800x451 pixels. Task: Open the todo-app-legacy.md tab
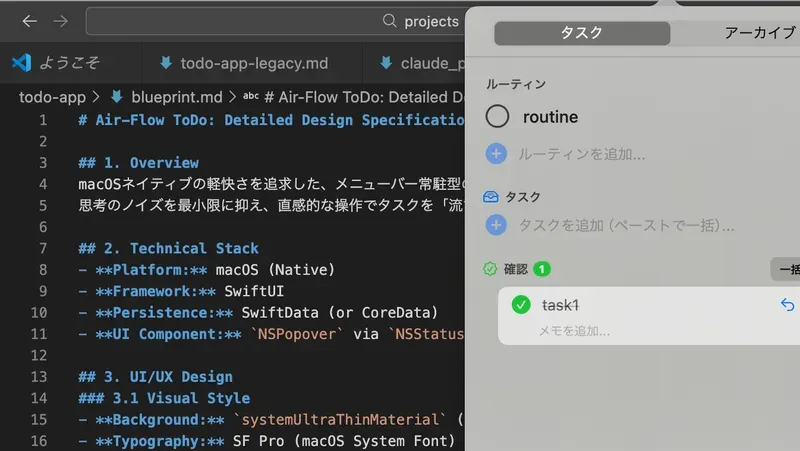(x=252, y=63)
